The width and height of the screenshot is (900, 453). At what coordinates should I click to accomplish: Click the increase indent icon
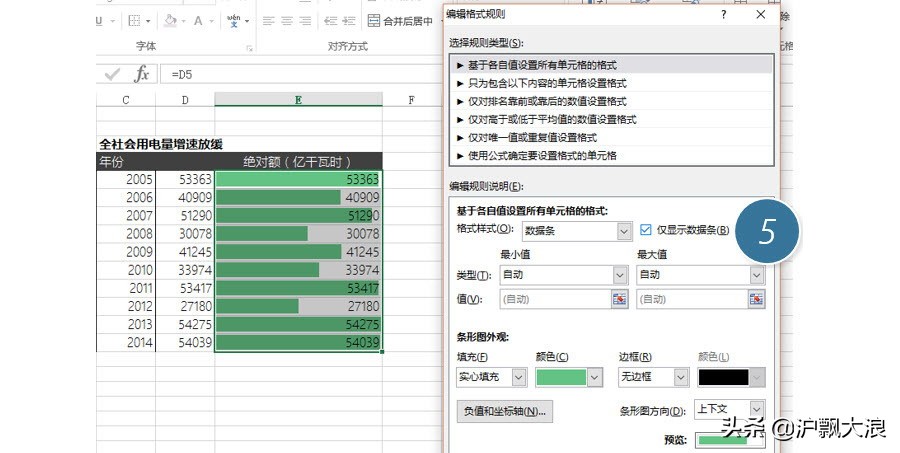click(349, 21)
